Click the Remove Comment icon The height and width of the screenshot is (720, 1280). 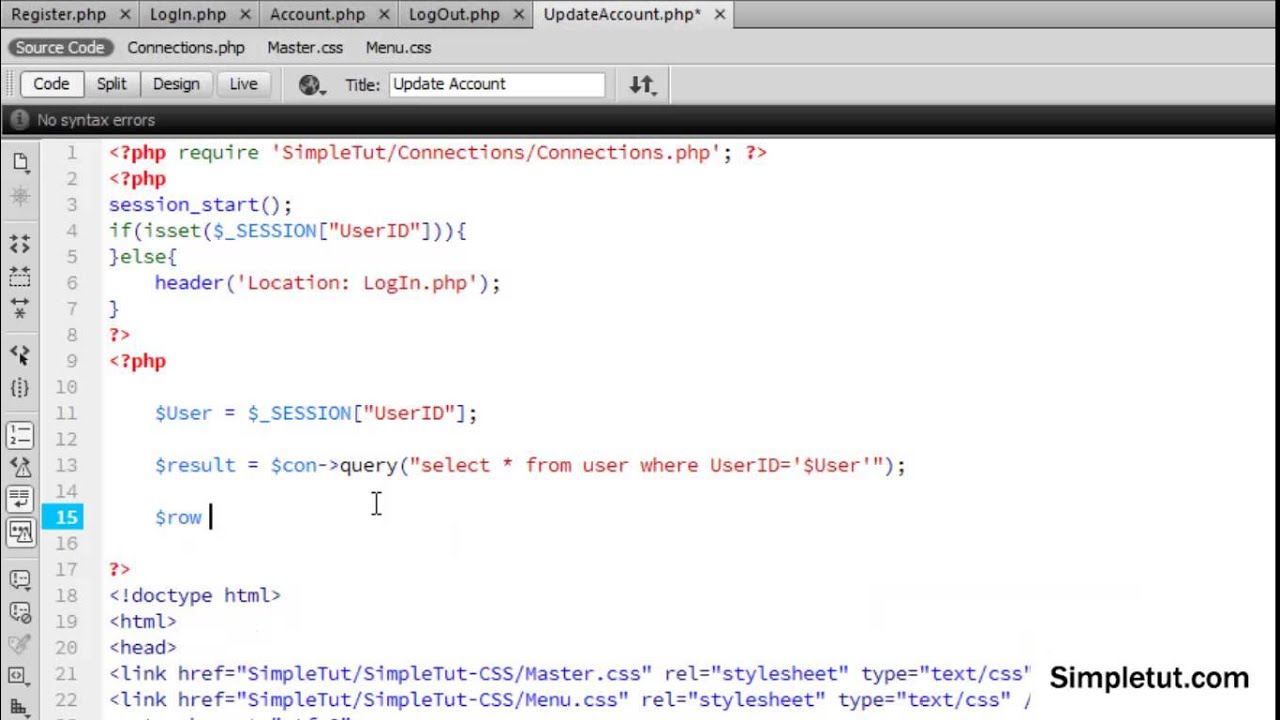[20, 611]
